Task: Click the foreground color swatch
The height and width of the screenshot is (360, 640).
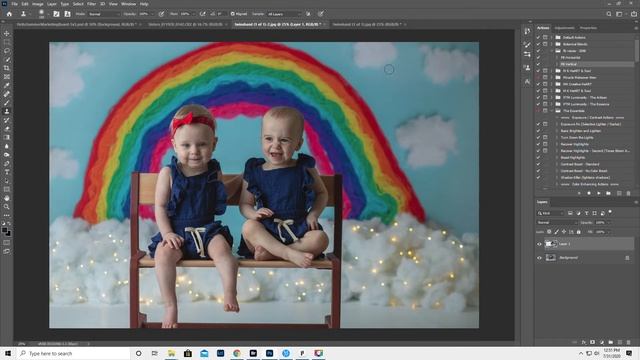Action: (5, 231)
